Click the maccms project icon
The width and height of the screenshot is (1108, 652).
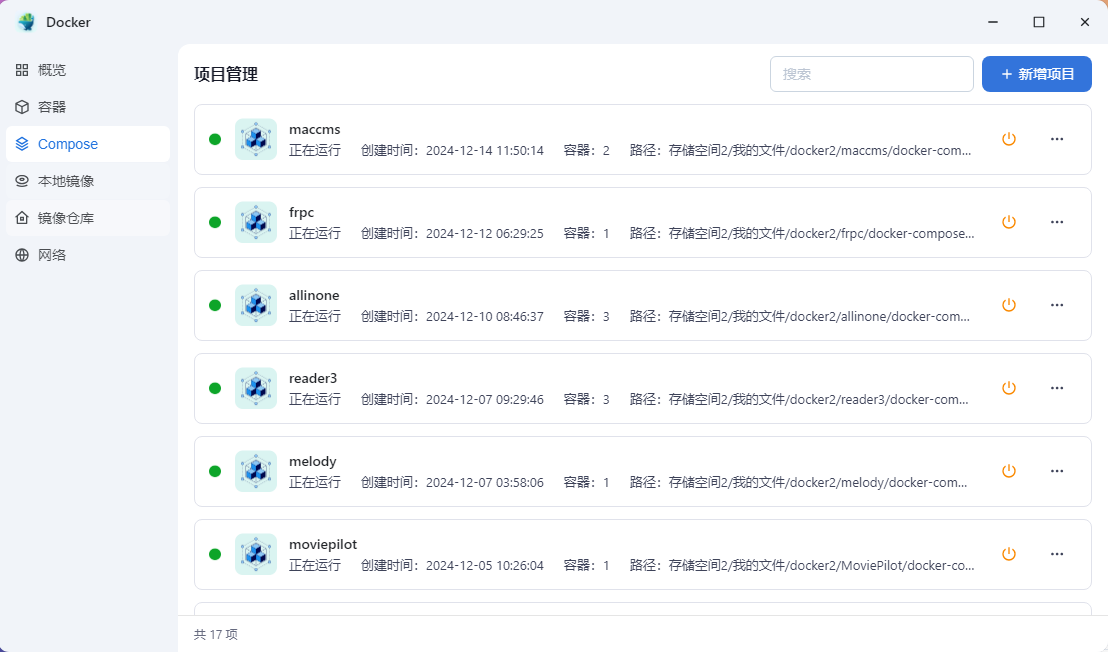point(256,139)
